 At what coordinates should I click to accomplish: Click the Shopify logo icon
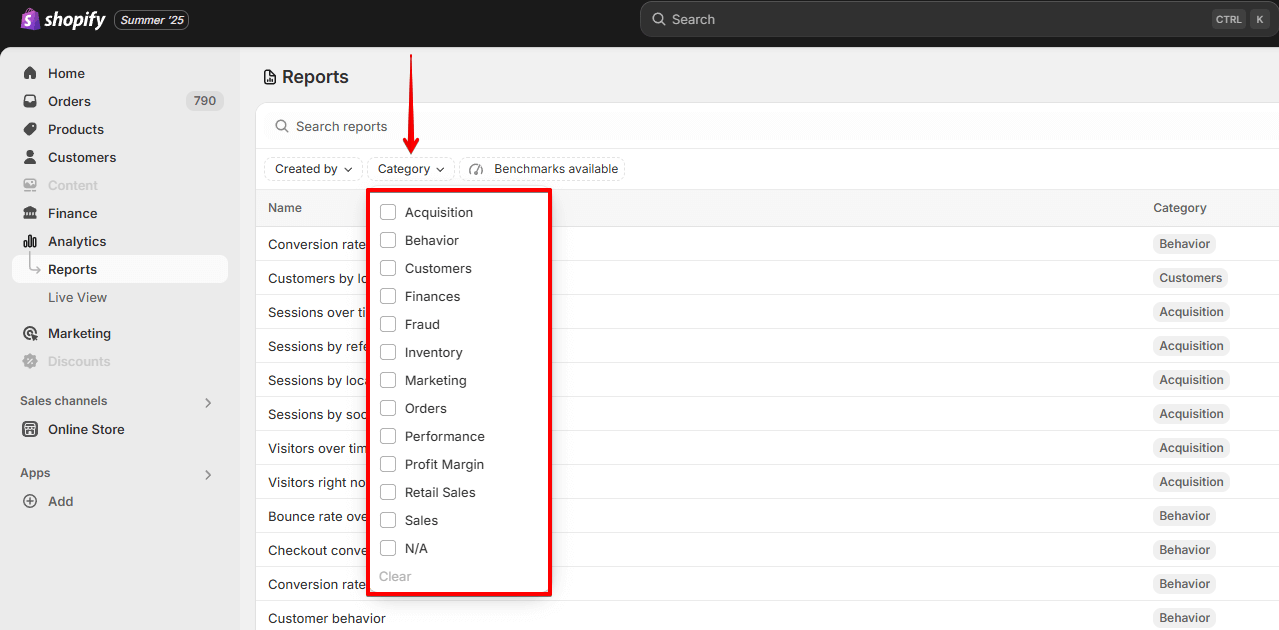(x=30, y=19)
